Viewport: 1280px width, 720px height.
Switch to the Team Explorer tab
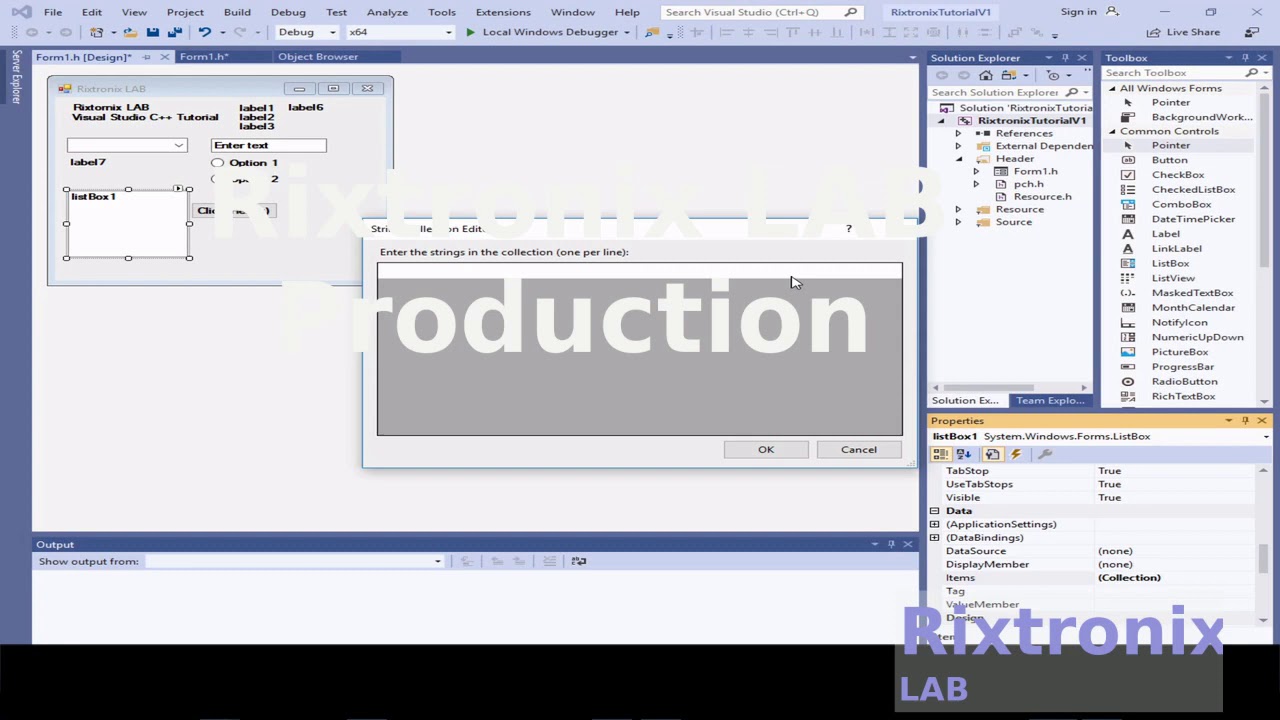point(1050,400)
